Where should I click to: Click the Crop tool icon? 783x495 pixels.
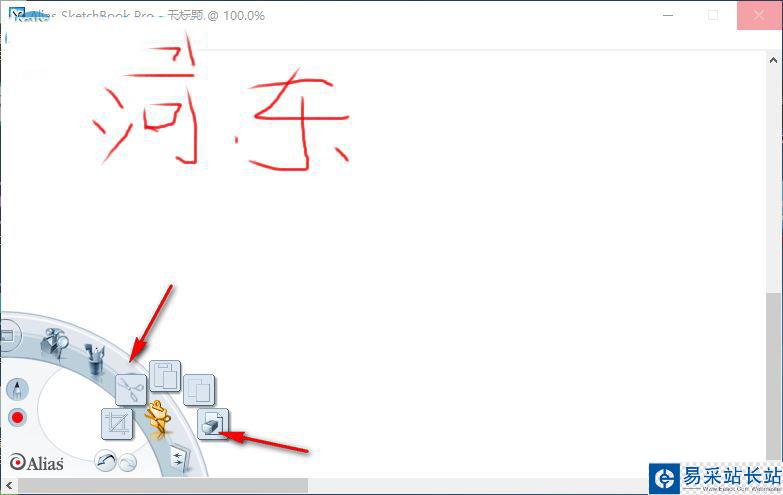117,424
